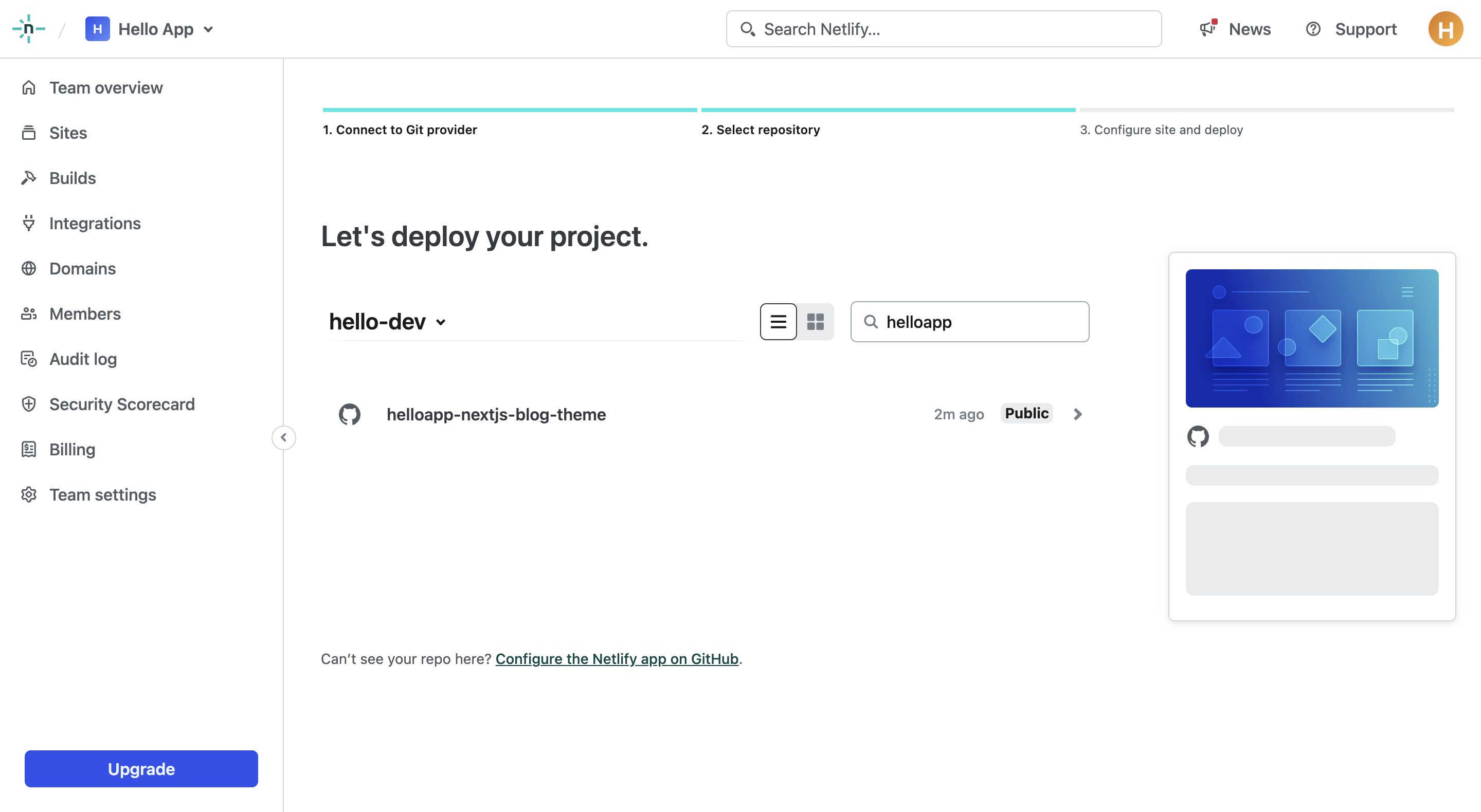Screen dimensions: 1481x812
Task: Click the Security Scorecard shield icon
Action: click(x=29, y=404)
